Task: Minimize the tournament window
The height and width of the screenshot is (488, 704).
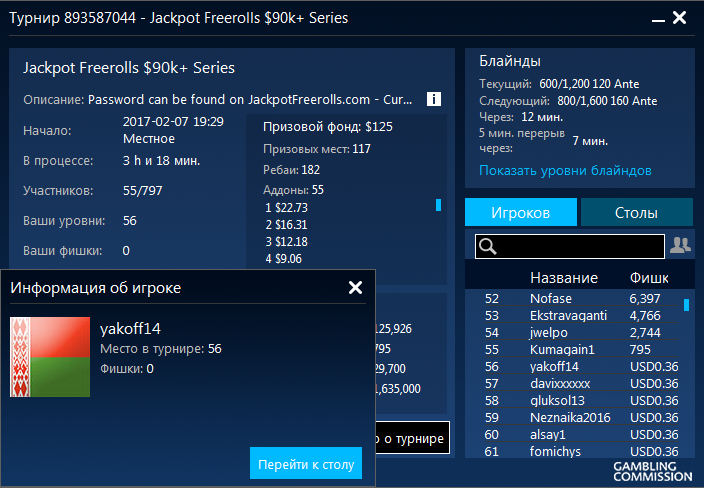Action: [x=658, y=20]
